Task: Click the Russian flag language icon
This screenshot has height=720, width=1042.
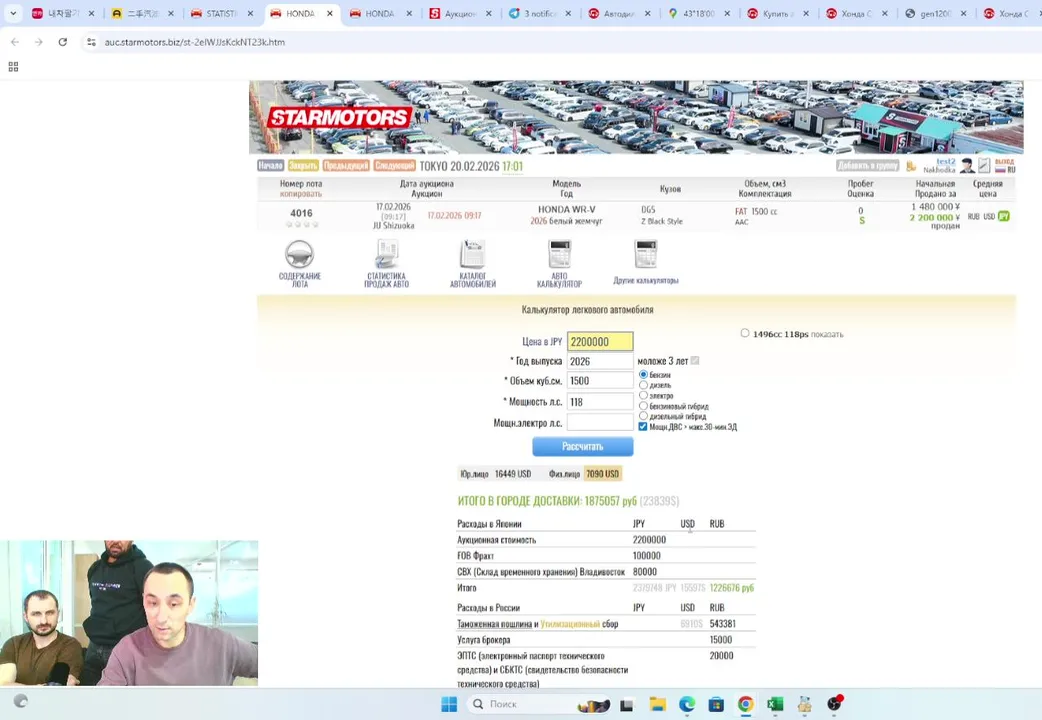Action: click(x=1000, y=170)
